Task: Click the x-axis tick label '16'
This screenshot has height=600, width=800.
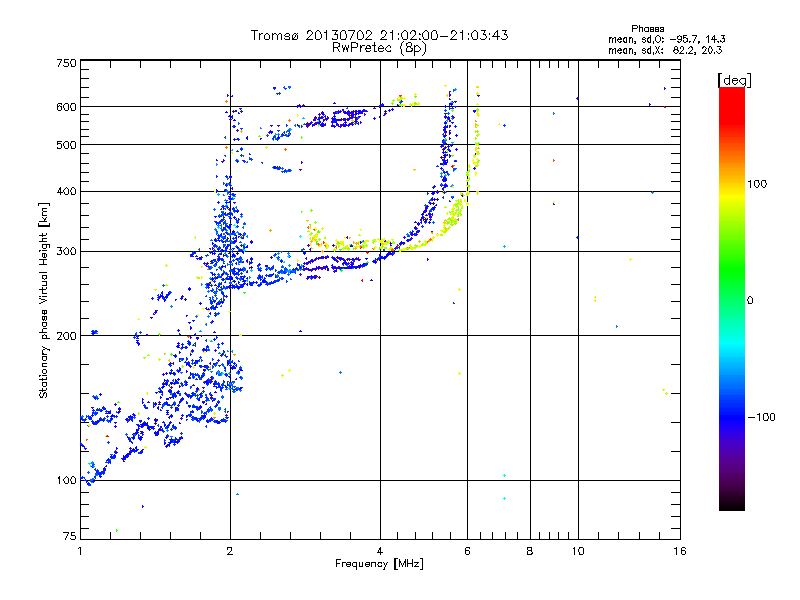Action: click(x=680, y=551)
